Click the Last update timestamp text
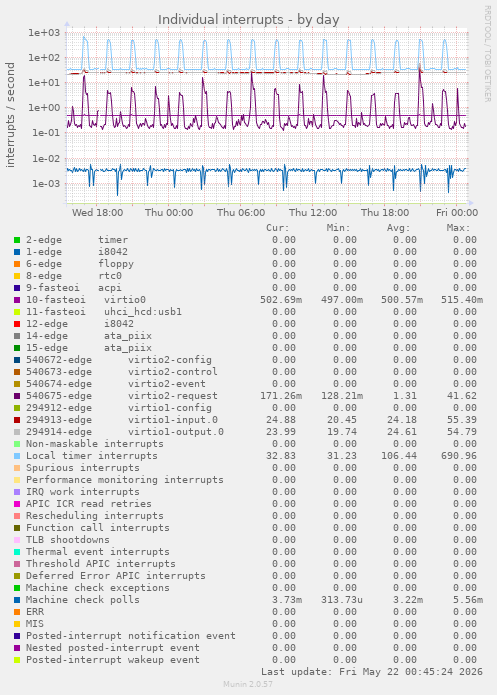The width and height of the screenshot is (497, 695). [x=372, y=672]
